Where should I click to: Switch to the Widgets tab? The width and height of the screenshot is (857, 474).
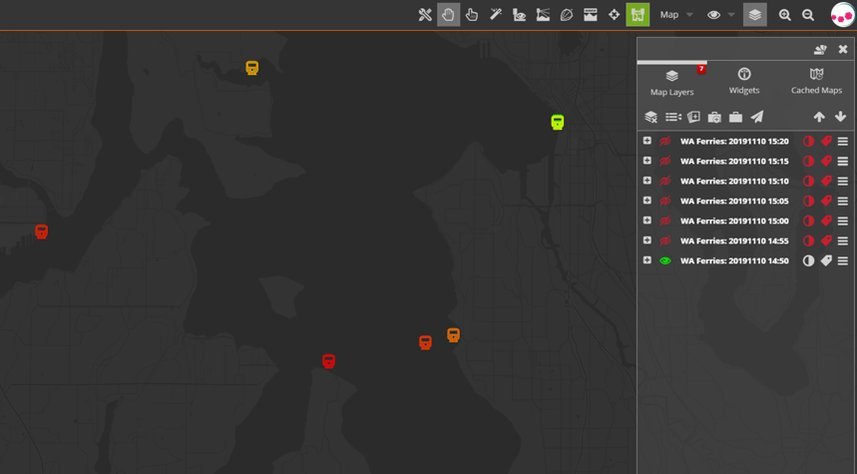[x=744, y=81]
